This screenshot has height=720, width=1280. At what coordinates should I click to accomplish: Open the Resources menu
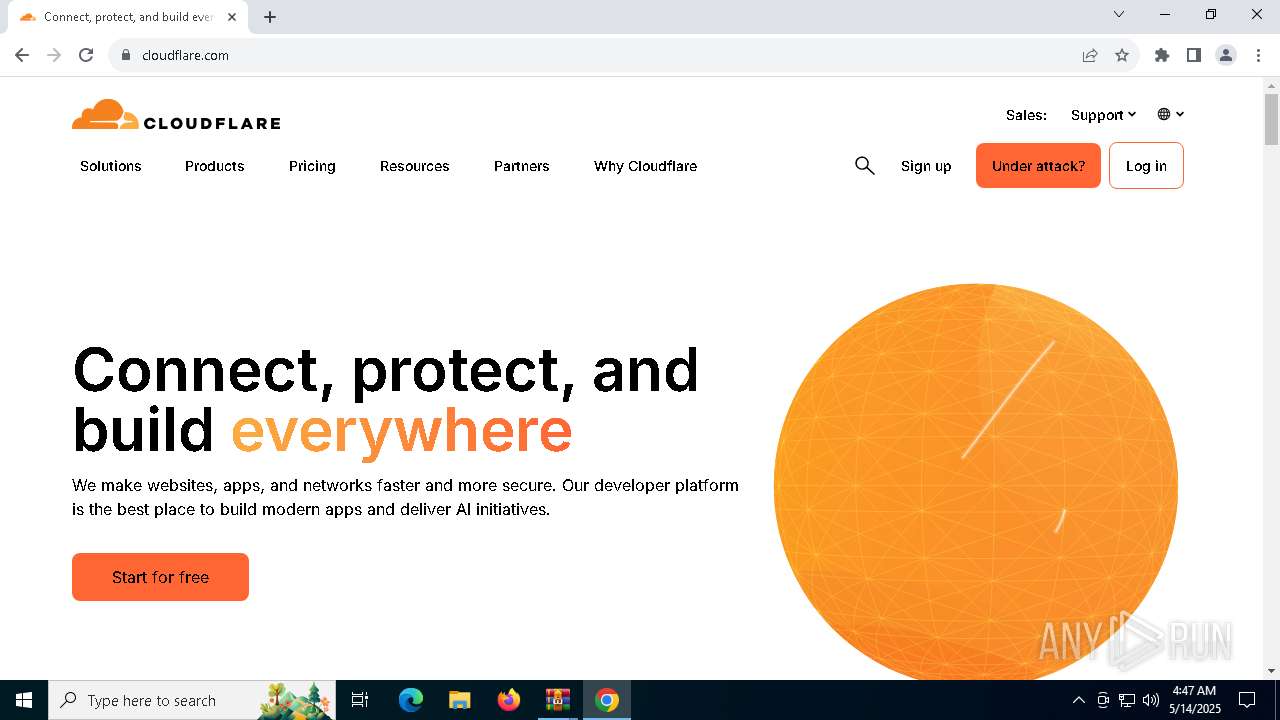click(415, 166)
